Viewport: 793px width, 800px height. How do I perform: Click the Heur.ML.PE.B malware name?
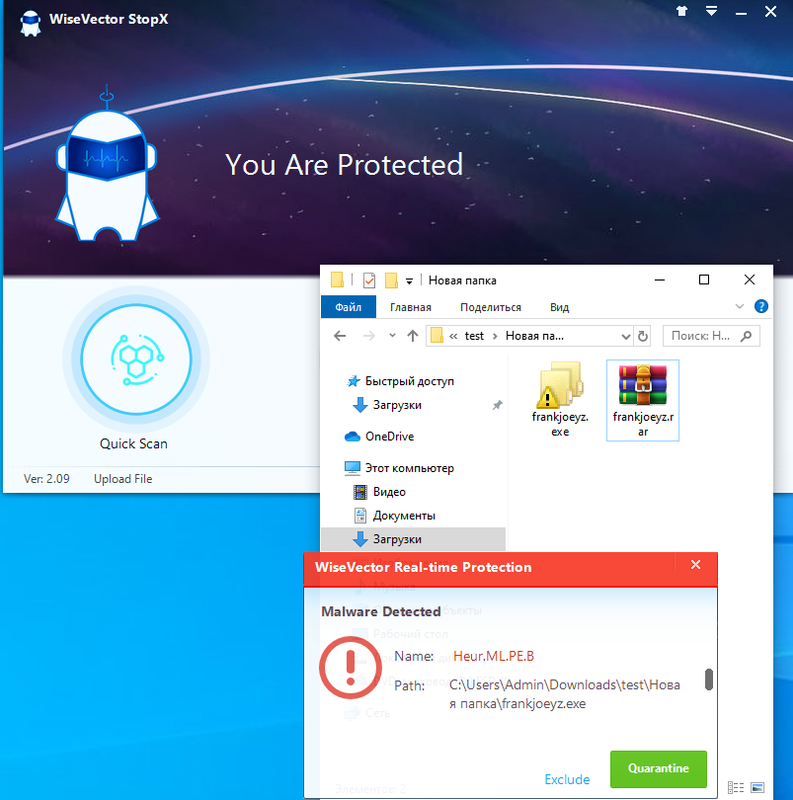[493, 656]
